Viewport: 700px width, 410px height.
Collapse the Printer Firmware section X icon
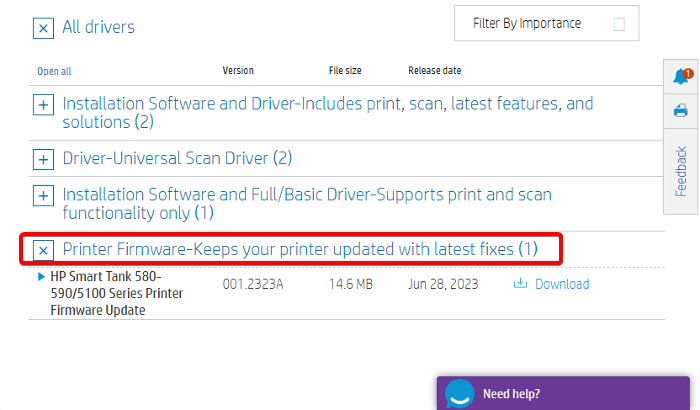(43, 249)
